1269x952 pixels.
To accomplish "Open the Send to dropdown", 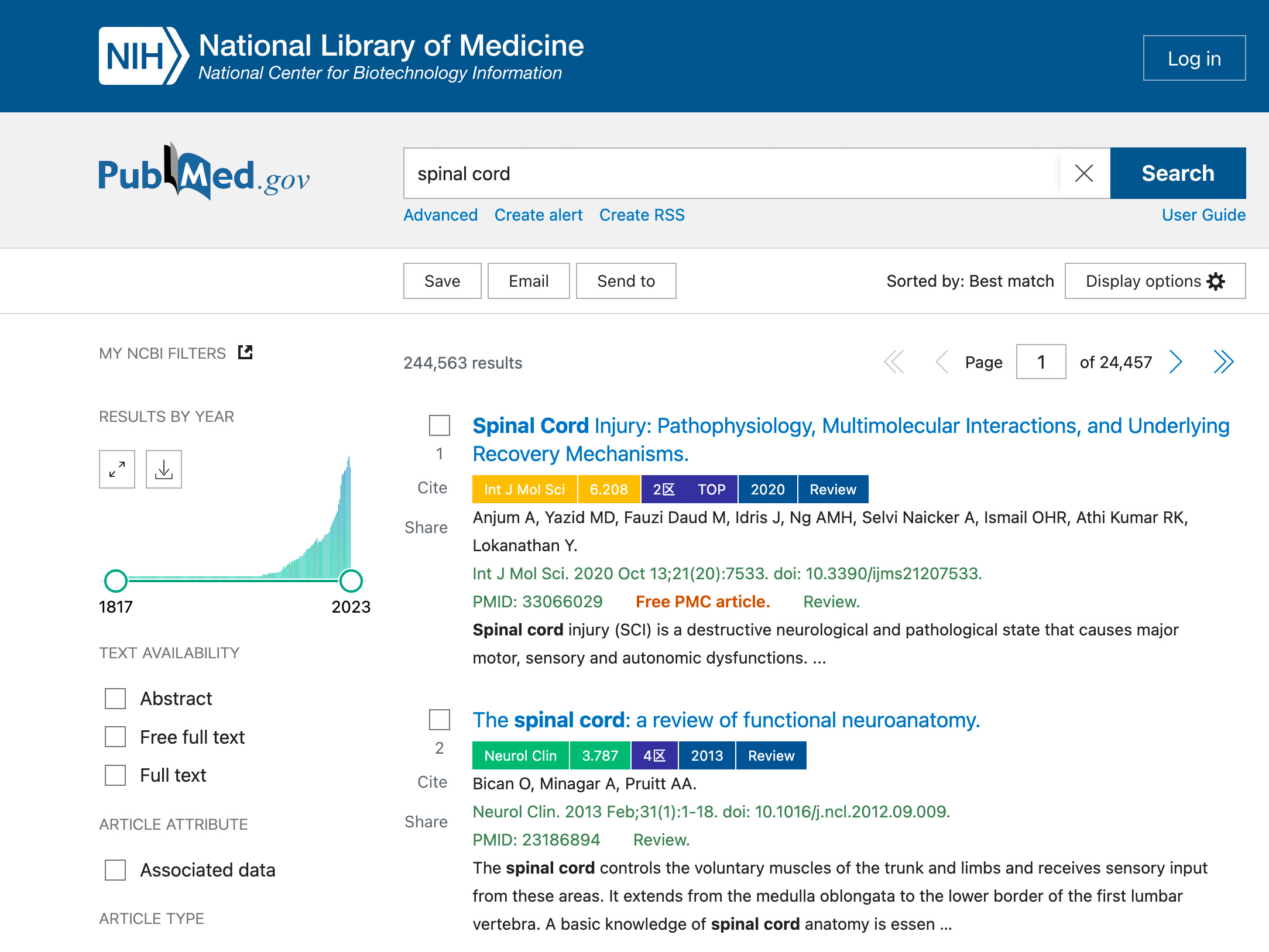I will [626, 281].
